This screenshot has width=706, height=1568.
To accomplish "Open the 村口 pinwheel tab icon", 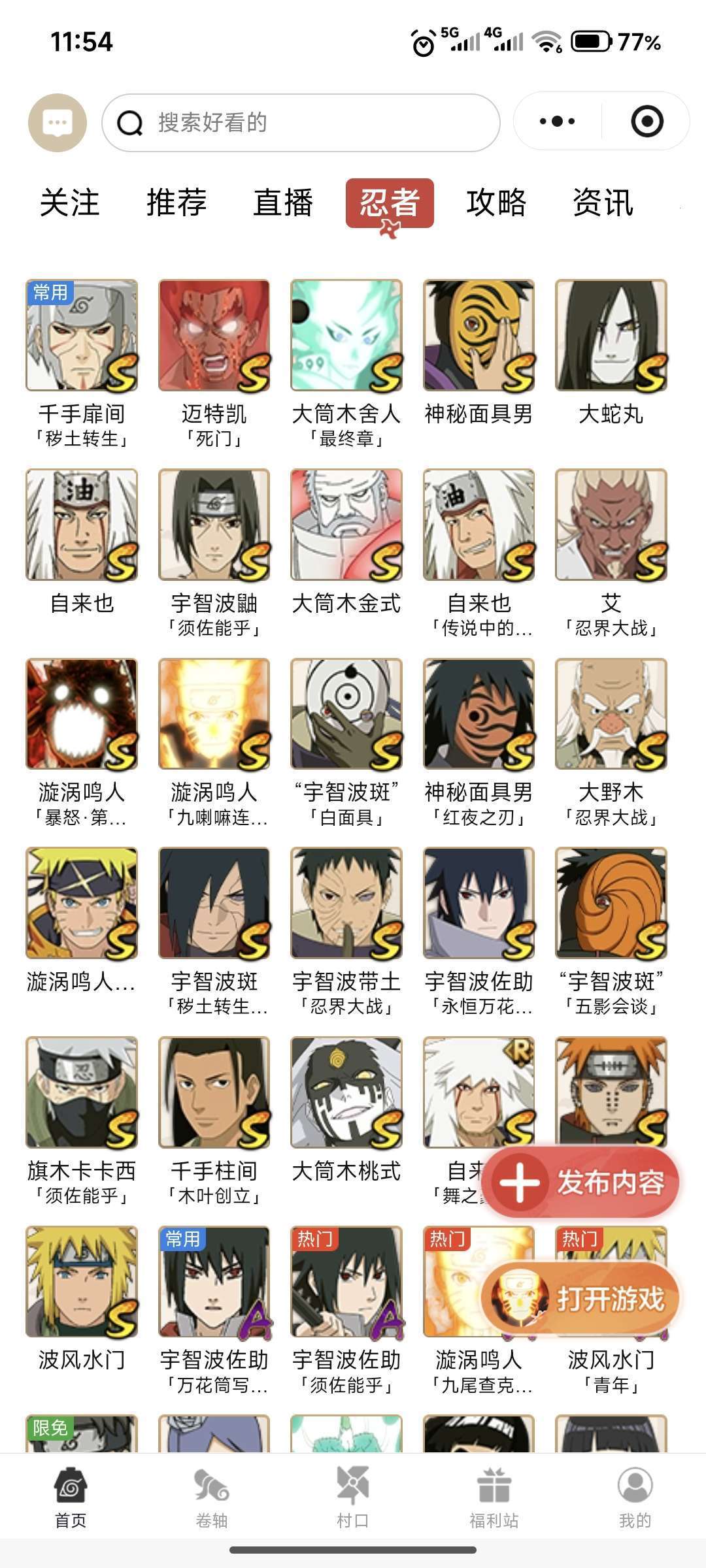I will tap(353, 1484).
